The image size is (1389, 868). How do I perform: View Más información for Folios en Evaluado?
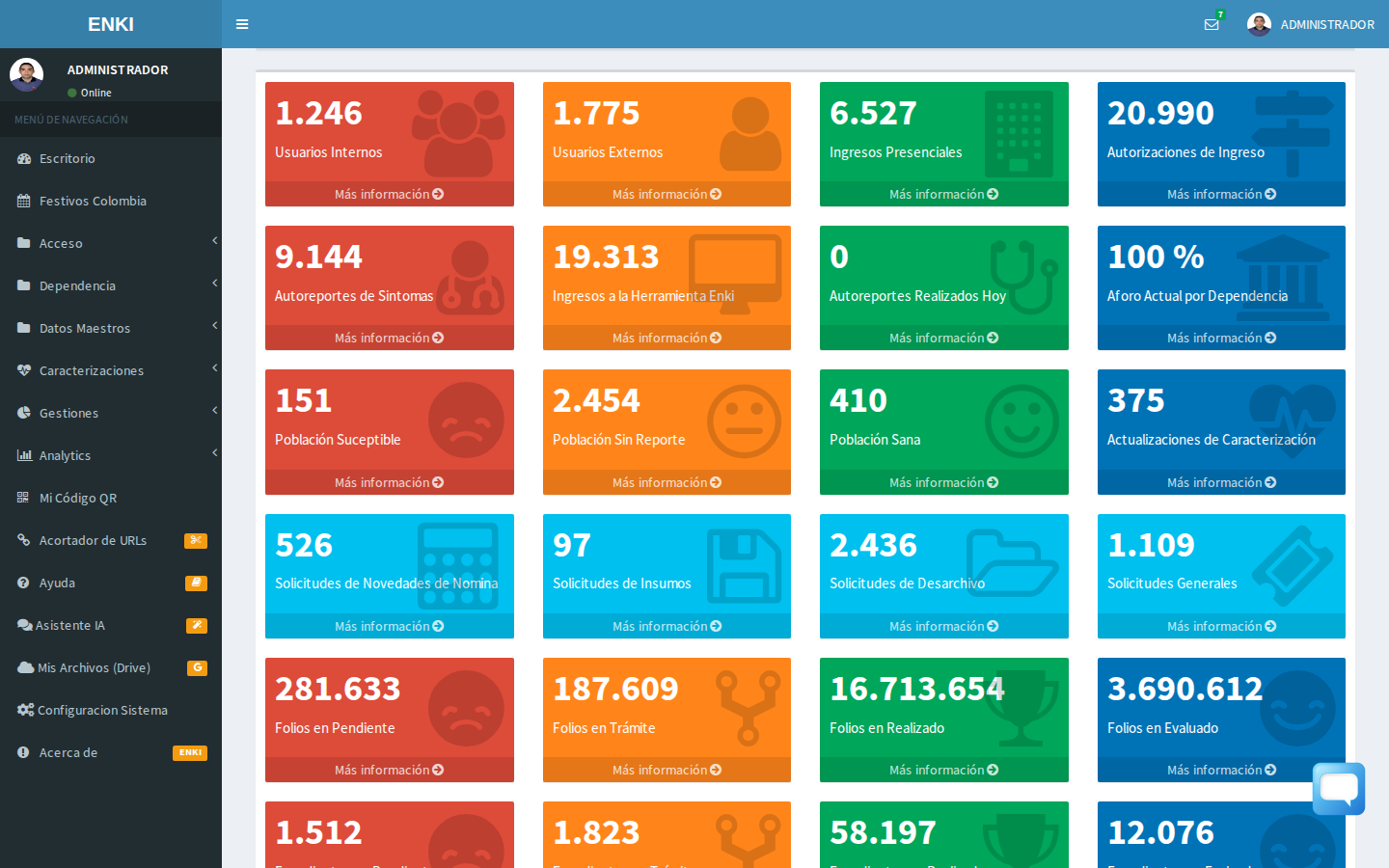(1221, 770)
